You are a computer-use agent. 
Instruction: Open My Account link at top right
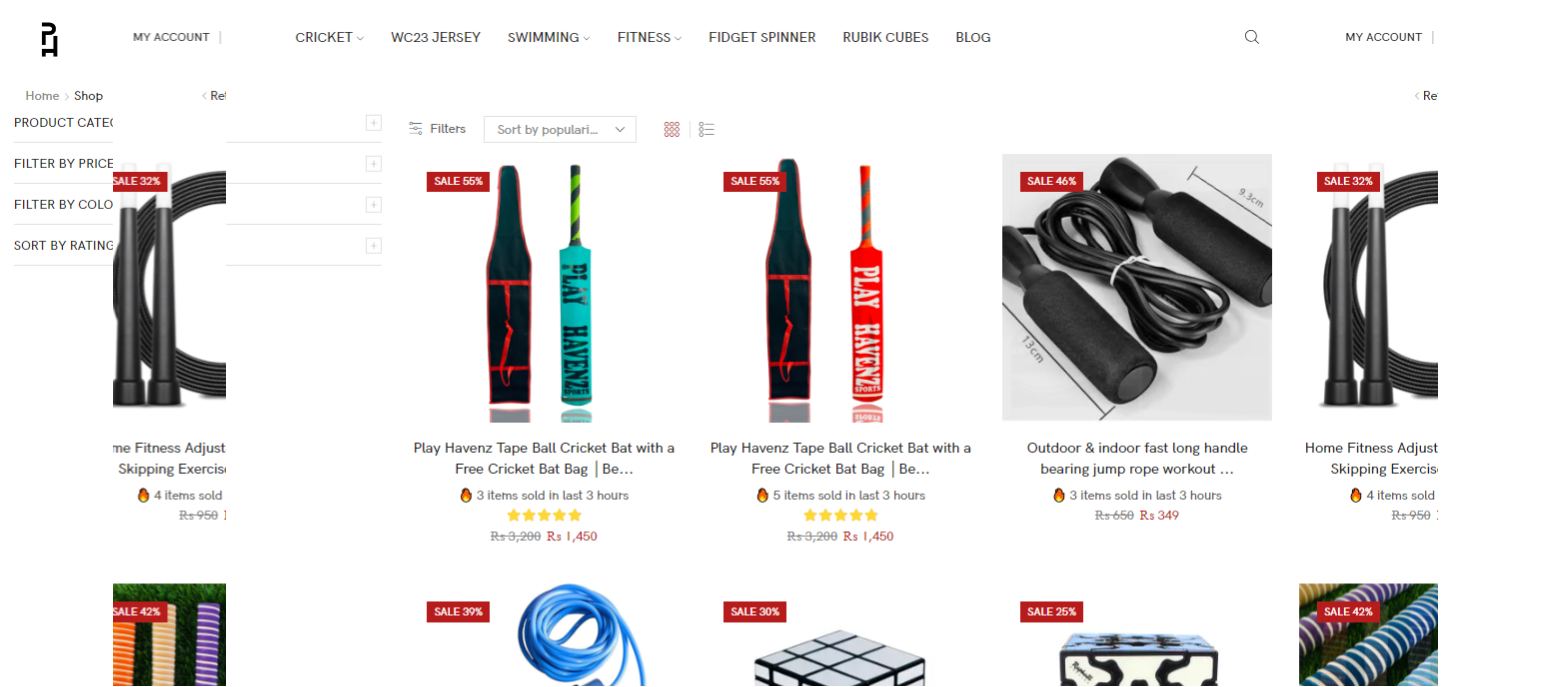(1383, 37)
